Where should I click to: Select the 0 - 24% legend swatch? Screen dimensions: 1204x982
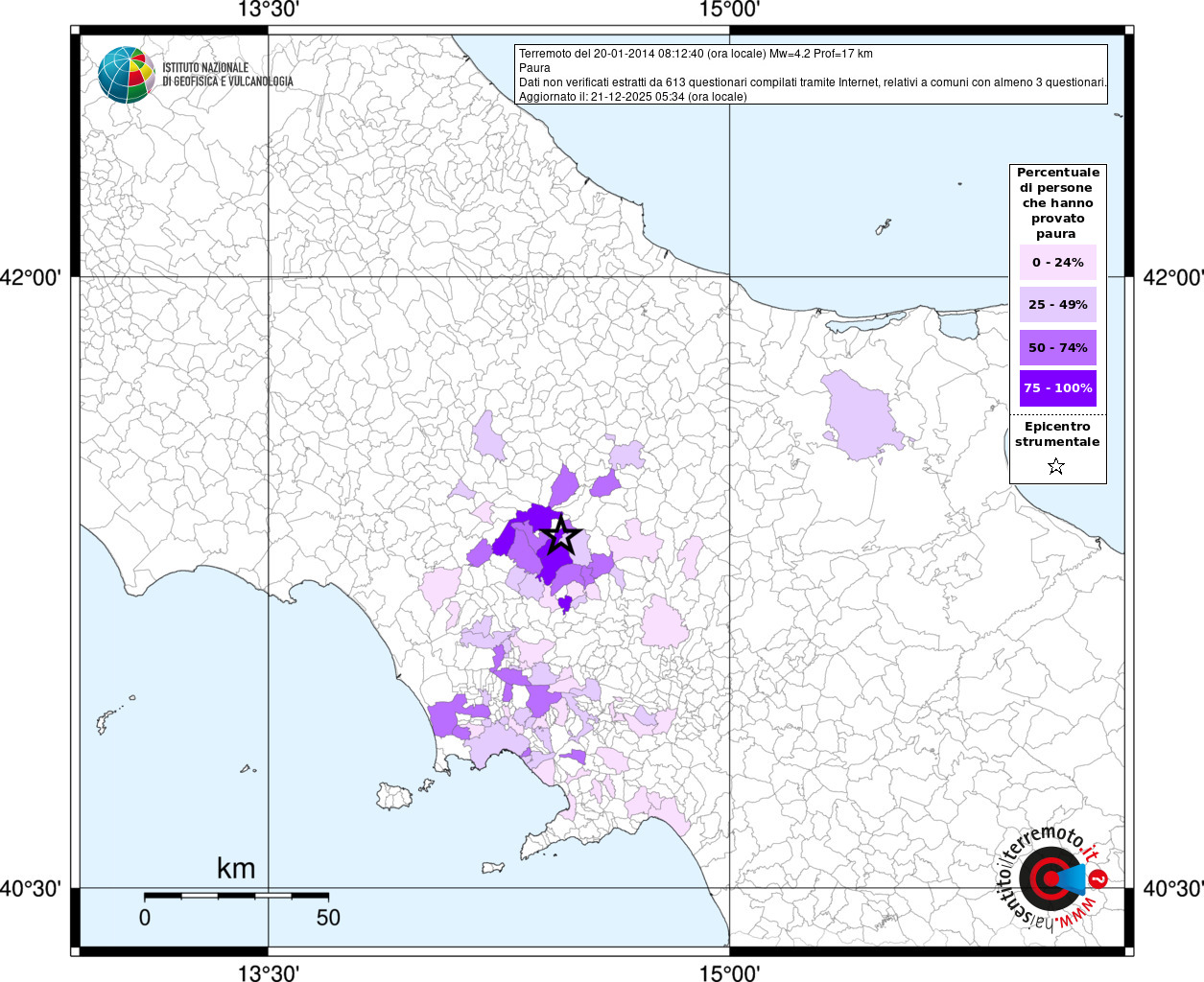1057,263
